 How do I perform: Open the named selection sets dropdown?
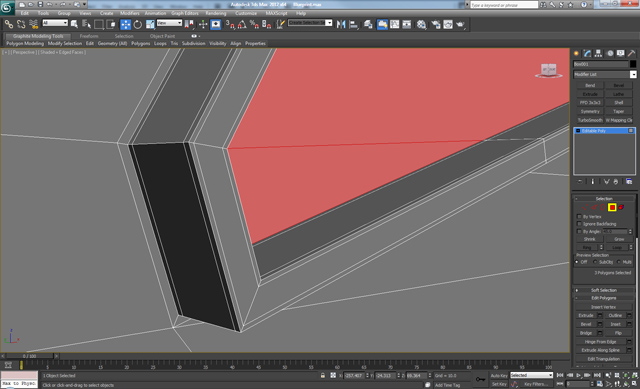(310, 23)
